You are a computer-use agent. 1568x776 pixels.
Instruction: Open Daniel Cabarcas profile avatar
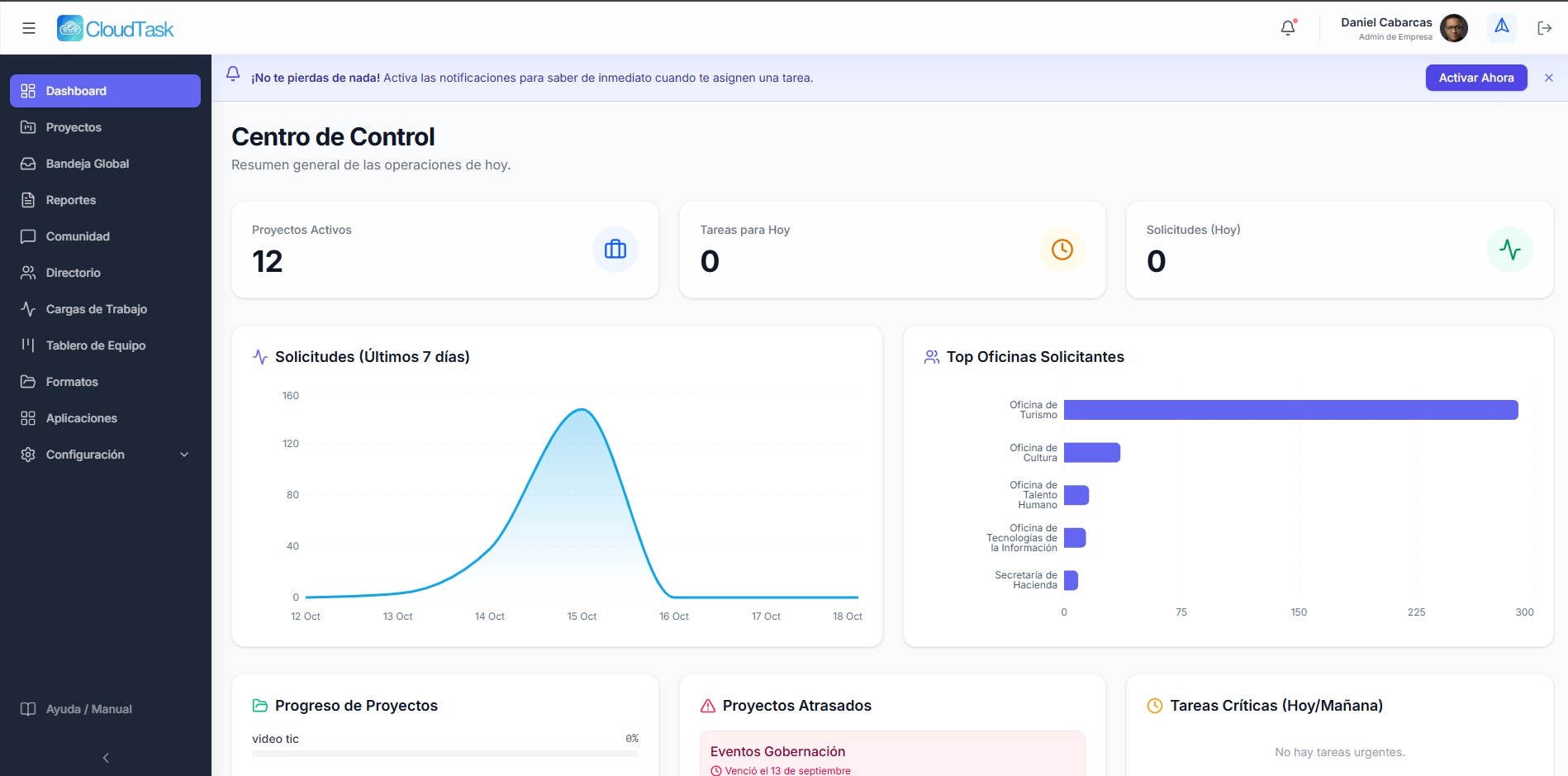point(1454,28)
